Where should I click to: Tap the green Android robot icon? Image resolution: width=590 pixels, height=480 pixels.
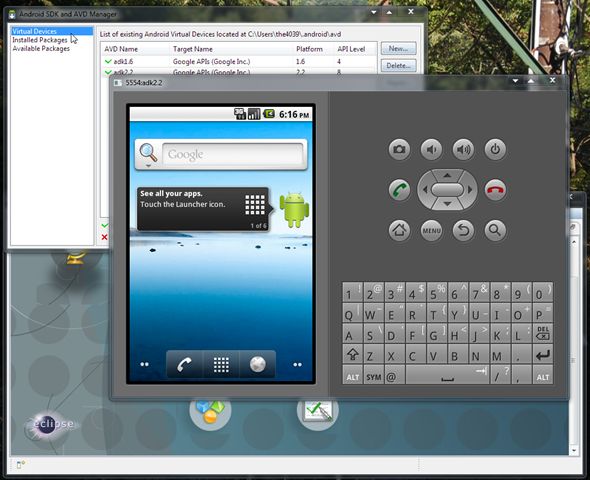click(294, 210)
